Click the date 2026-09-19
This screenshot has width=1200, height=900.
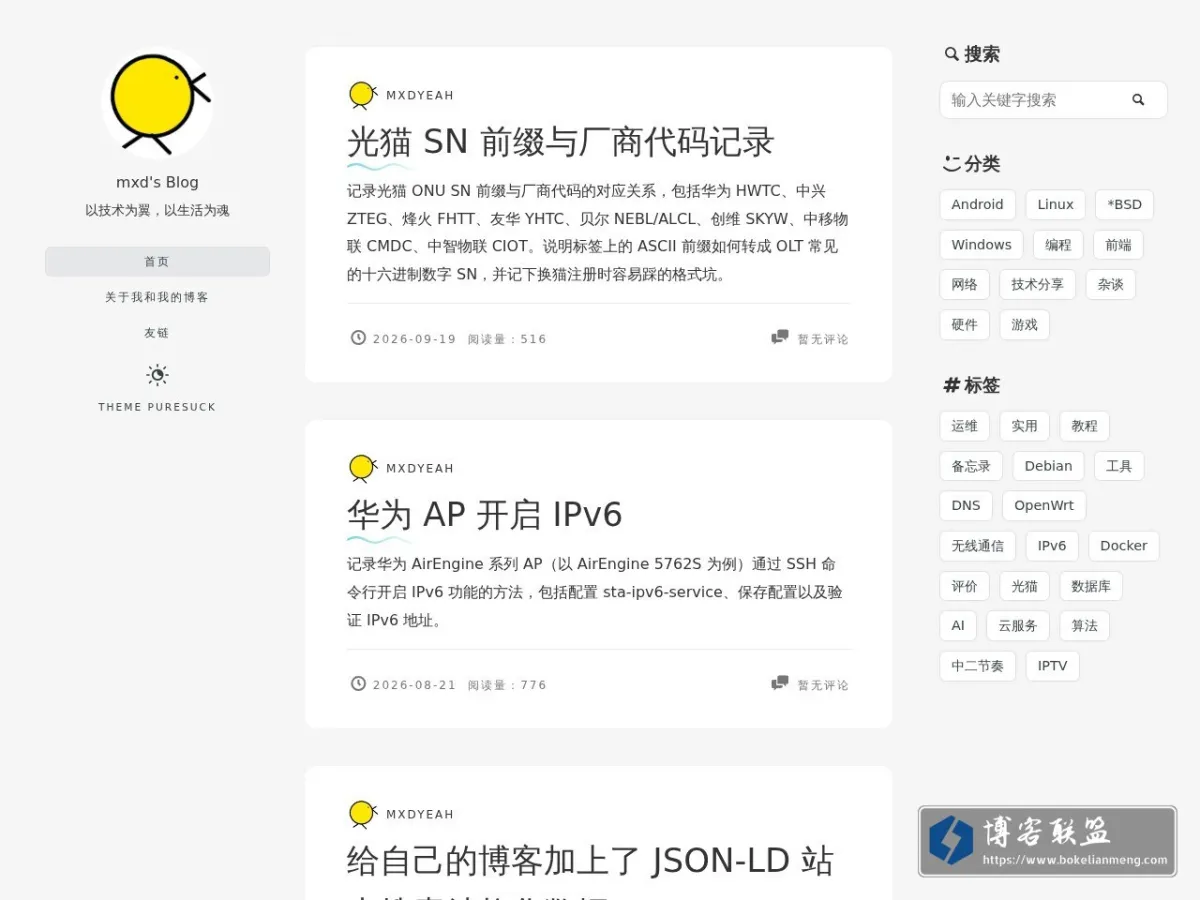coord(414,339)
